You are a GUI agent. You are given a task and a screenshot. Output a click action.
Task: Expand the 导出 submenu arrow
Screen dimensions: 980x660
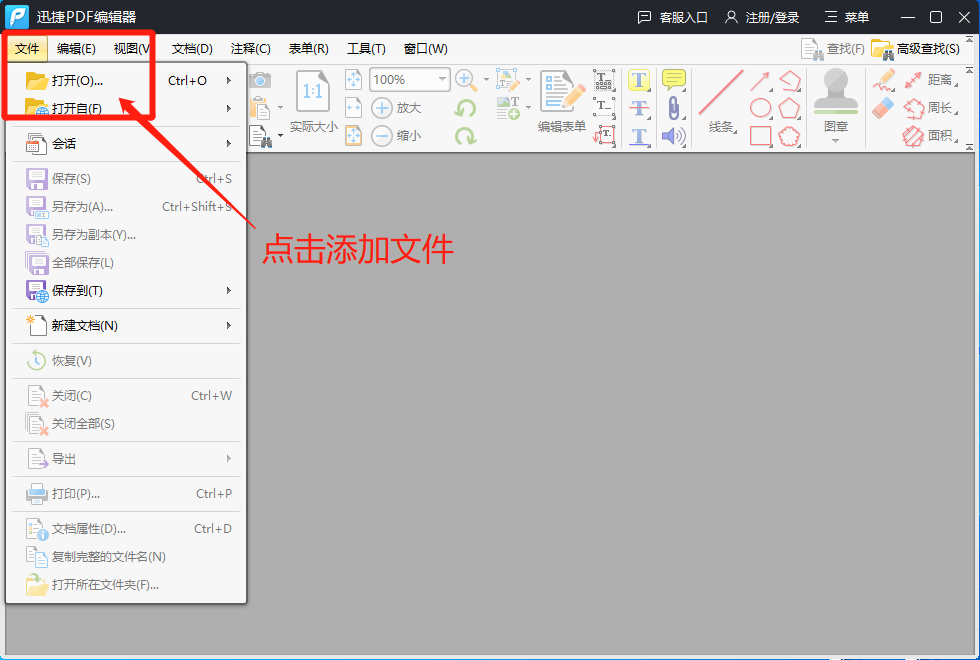pos(229,458)
